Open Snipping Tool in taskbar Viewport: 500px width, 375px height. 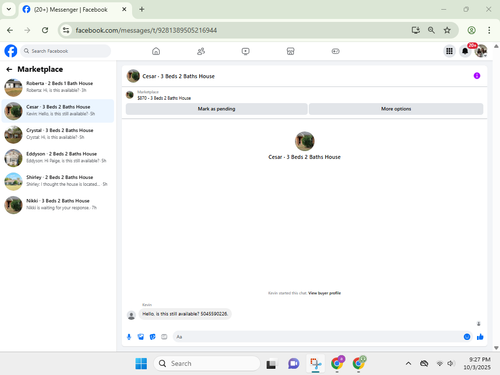[x=315, y=363]
